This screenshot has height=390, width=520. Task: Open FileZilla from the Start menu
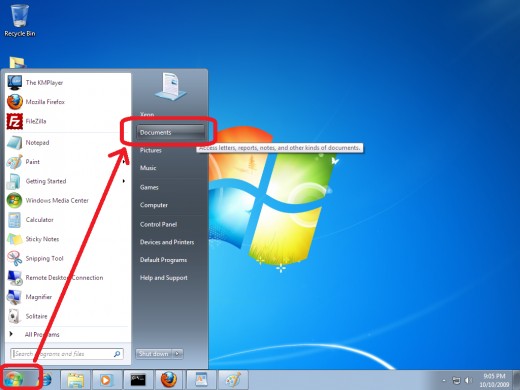click(x=67, y=121)
